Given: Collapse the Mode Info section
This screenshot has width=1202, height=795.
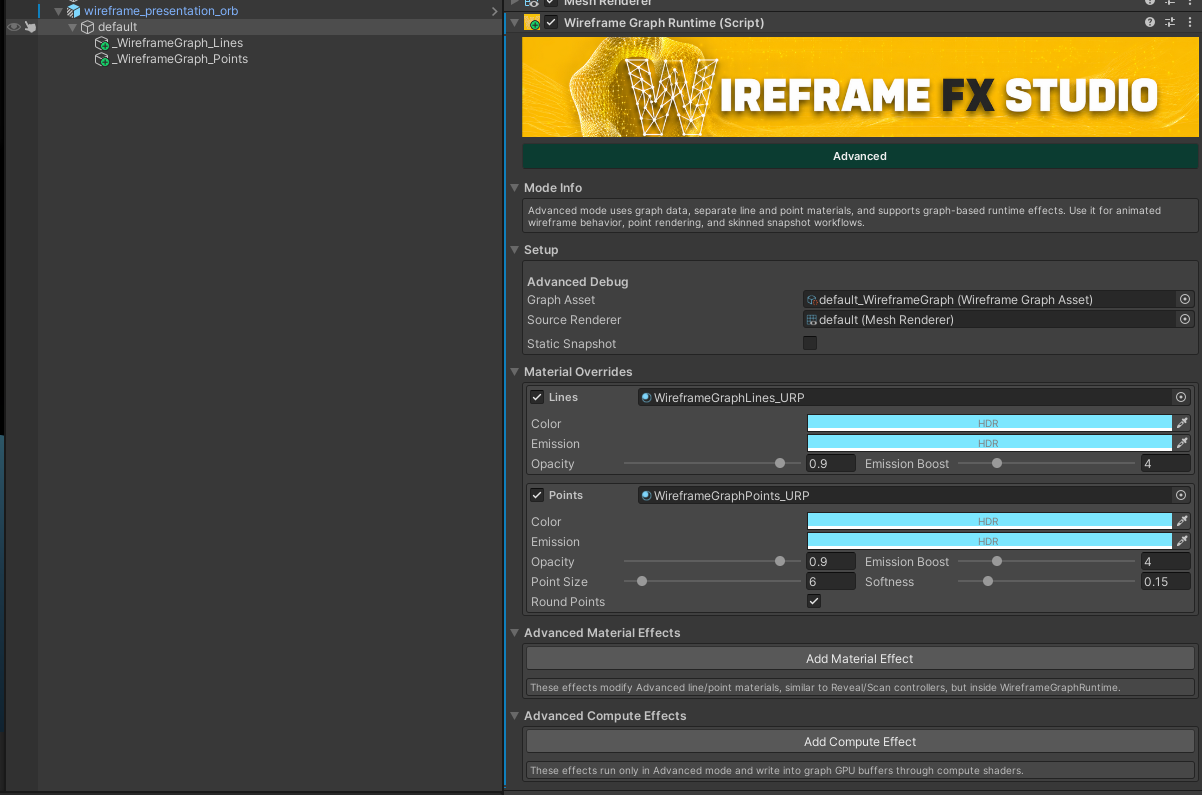Looking at the screenshot, I should 515,188.
